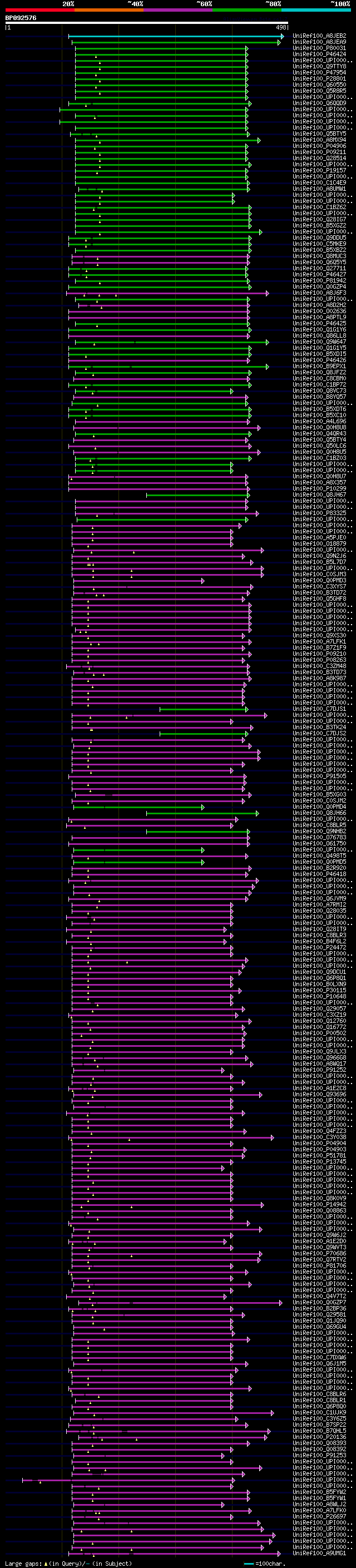Open hit UniRef100_P46418
Viewport: 356px width, 1568px height.
click(x=319, y=874)
